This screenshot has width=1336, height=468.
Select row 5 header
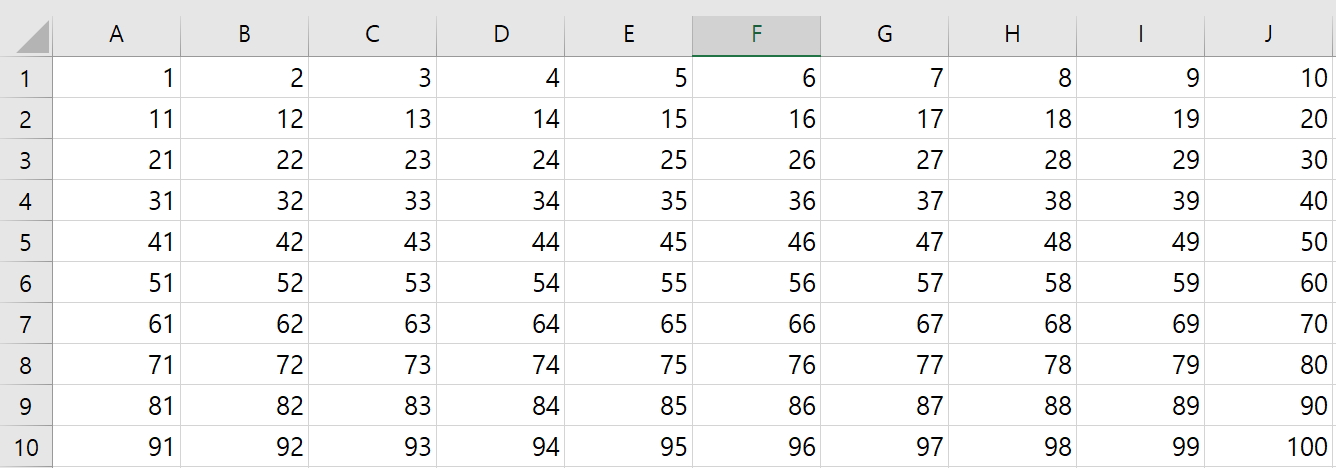click(26, 242)
